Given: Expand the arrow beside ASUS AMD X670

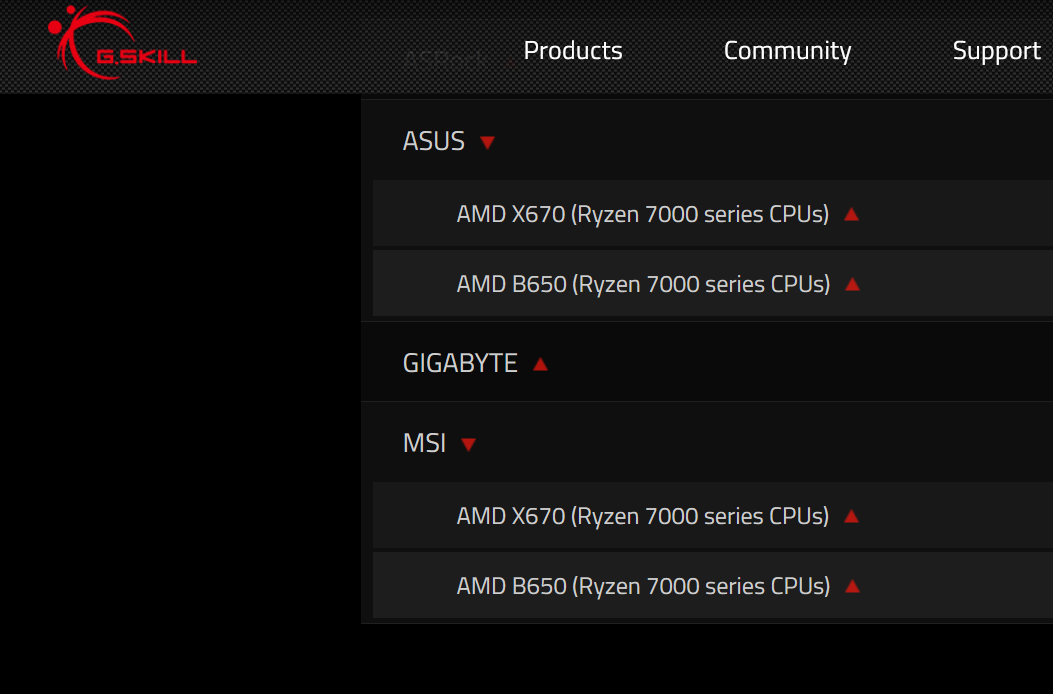Looking at the screenshot, I should coord(851,214).
